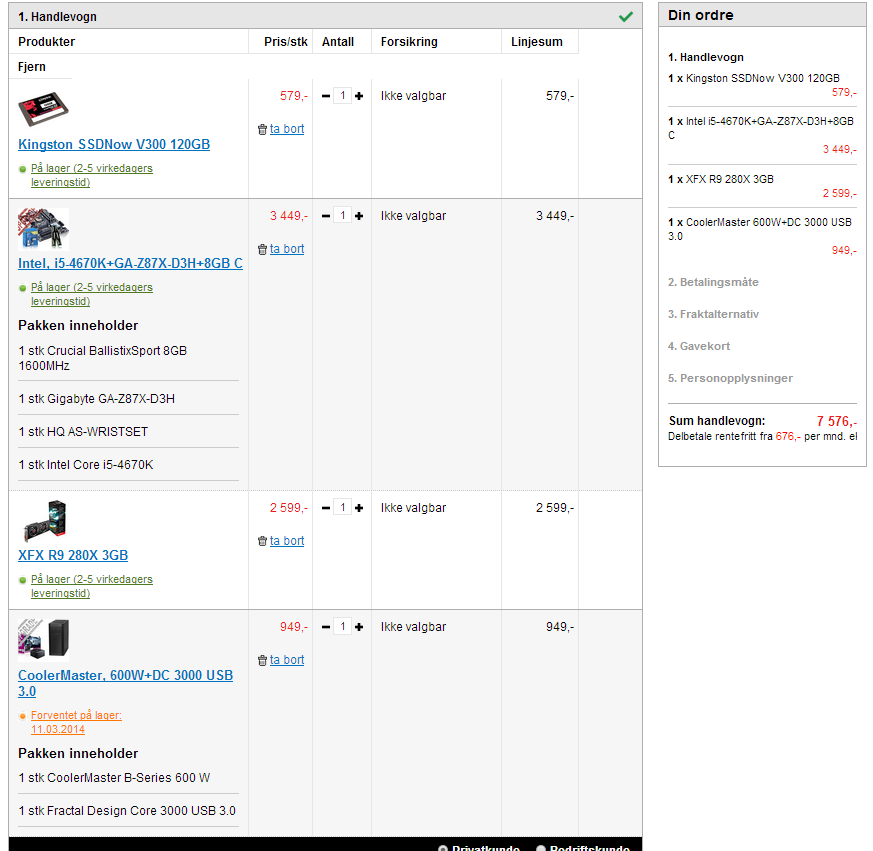Select 1. Handlevogn step in Din ordre
The height and width of the screenshot is (851, 873).
705,57
